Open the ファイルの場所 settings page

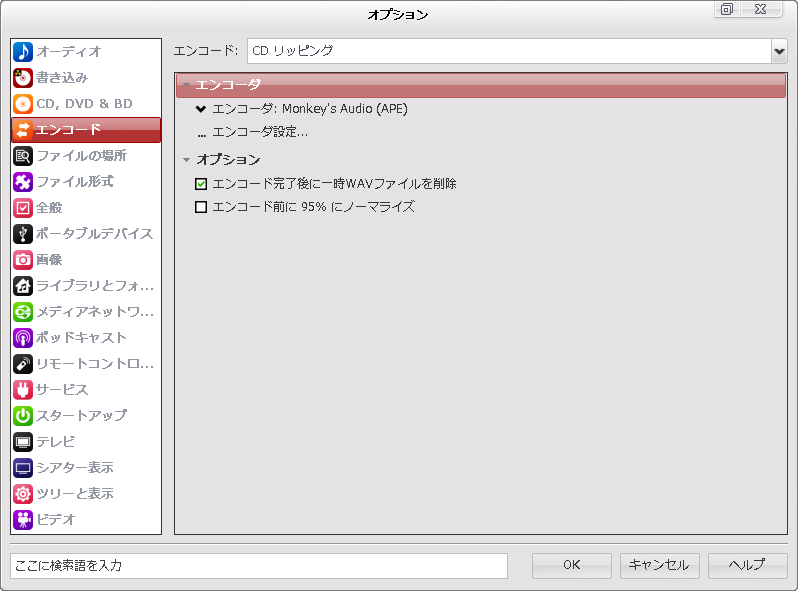[x=81, y=155]
